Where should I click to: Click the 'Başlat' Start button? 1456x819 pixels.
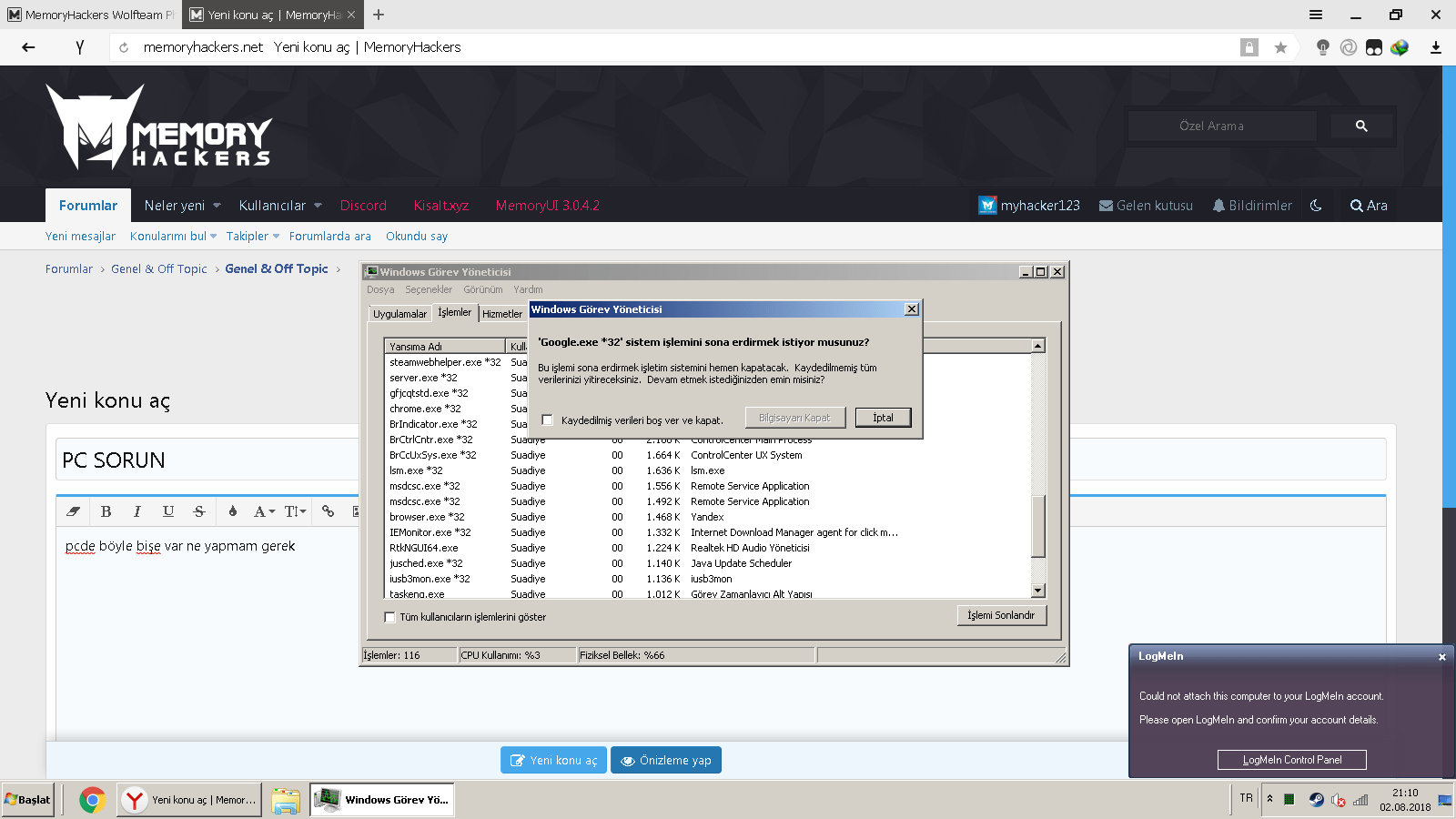(27, 800)
